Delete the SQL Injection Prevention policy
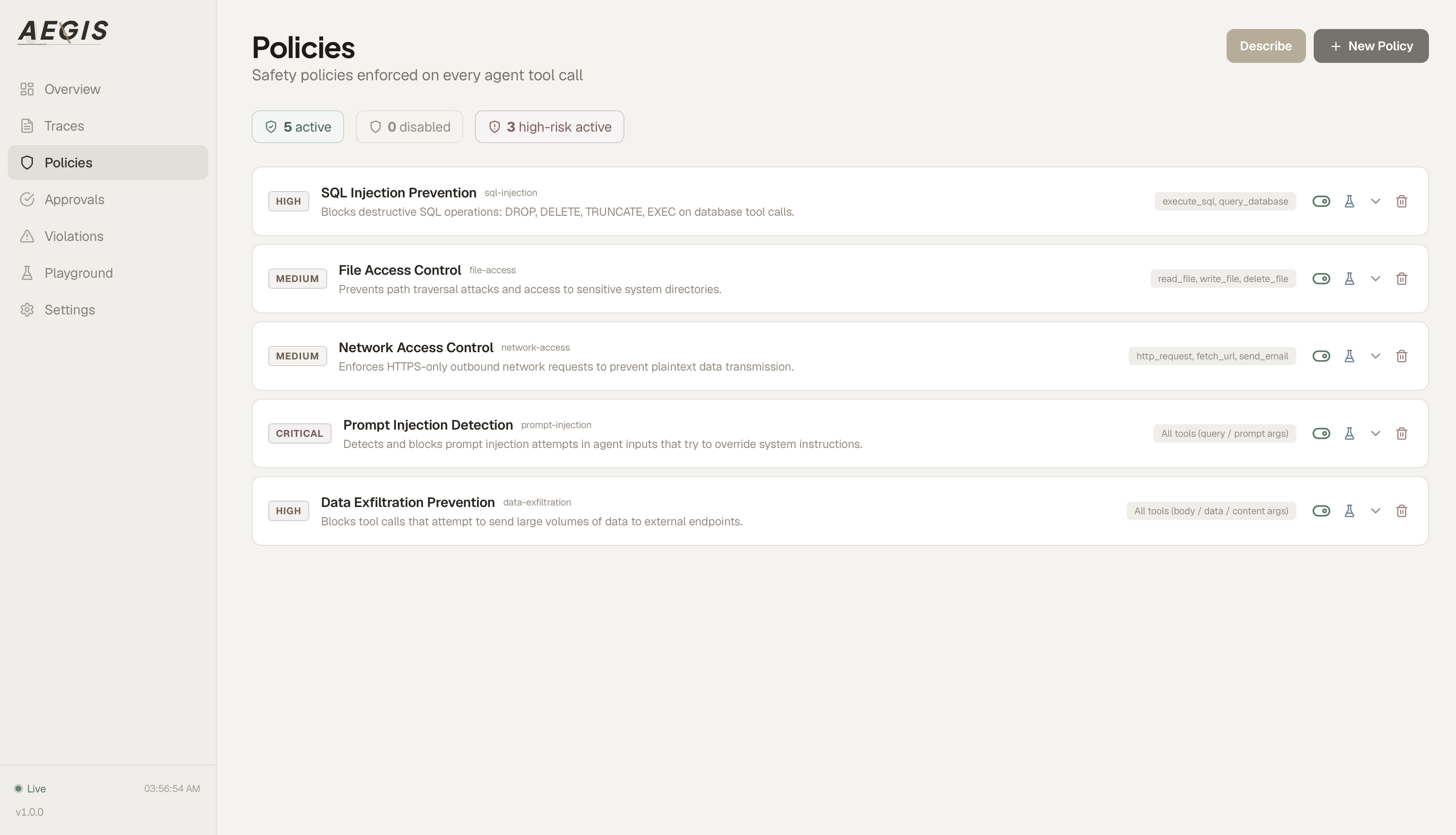 tap(1401, 201)
